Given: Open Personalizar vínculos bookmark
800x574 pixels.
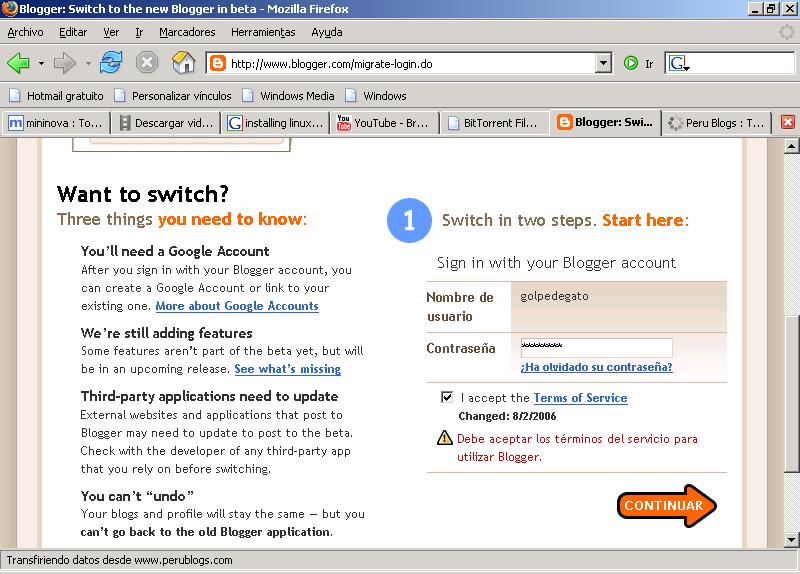Looking at the screenshot, I should tap(173, 95).
